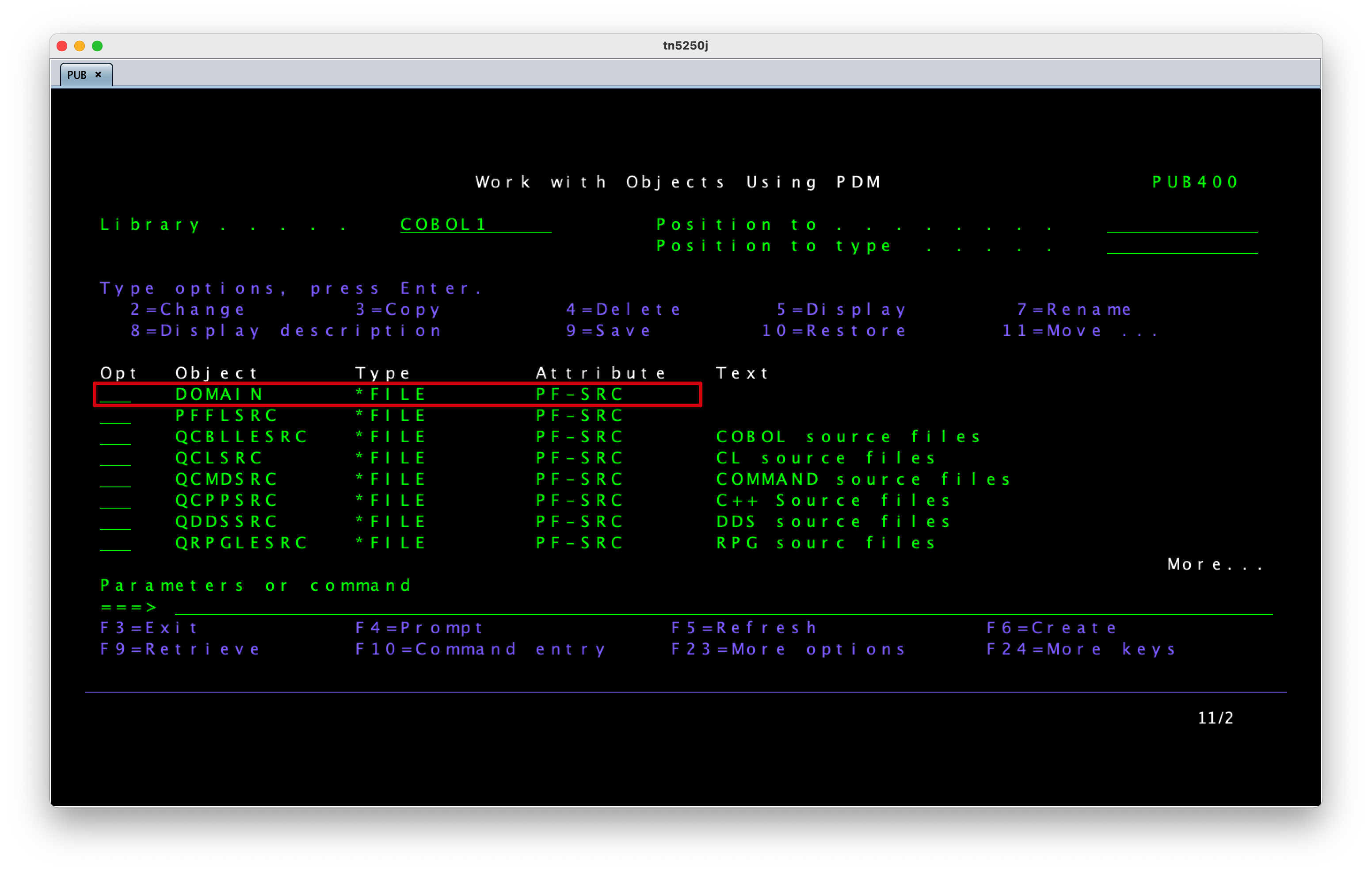
Task: Click the QCPPSRC object name
Action: click(x=225, y=500)
